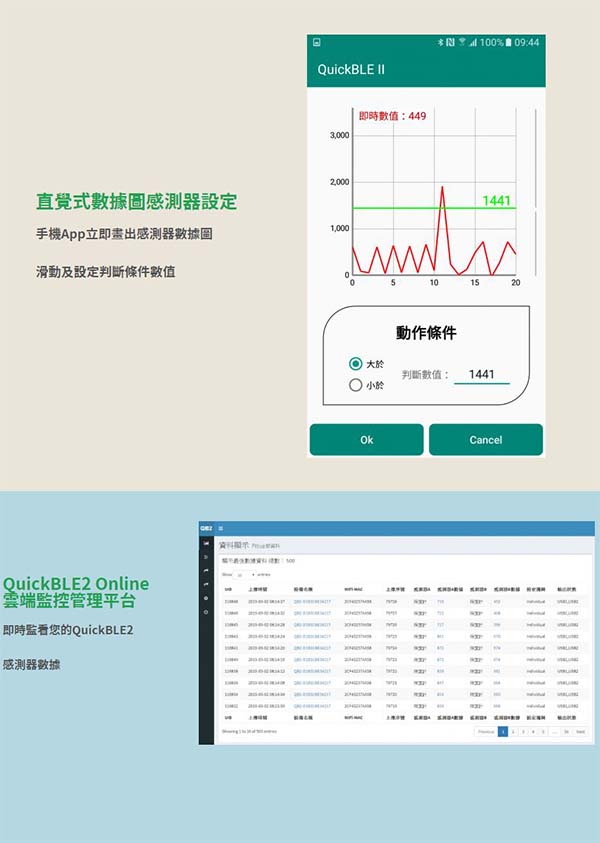Click the topmost icon in dashboard sidebar

pos(206,542)
